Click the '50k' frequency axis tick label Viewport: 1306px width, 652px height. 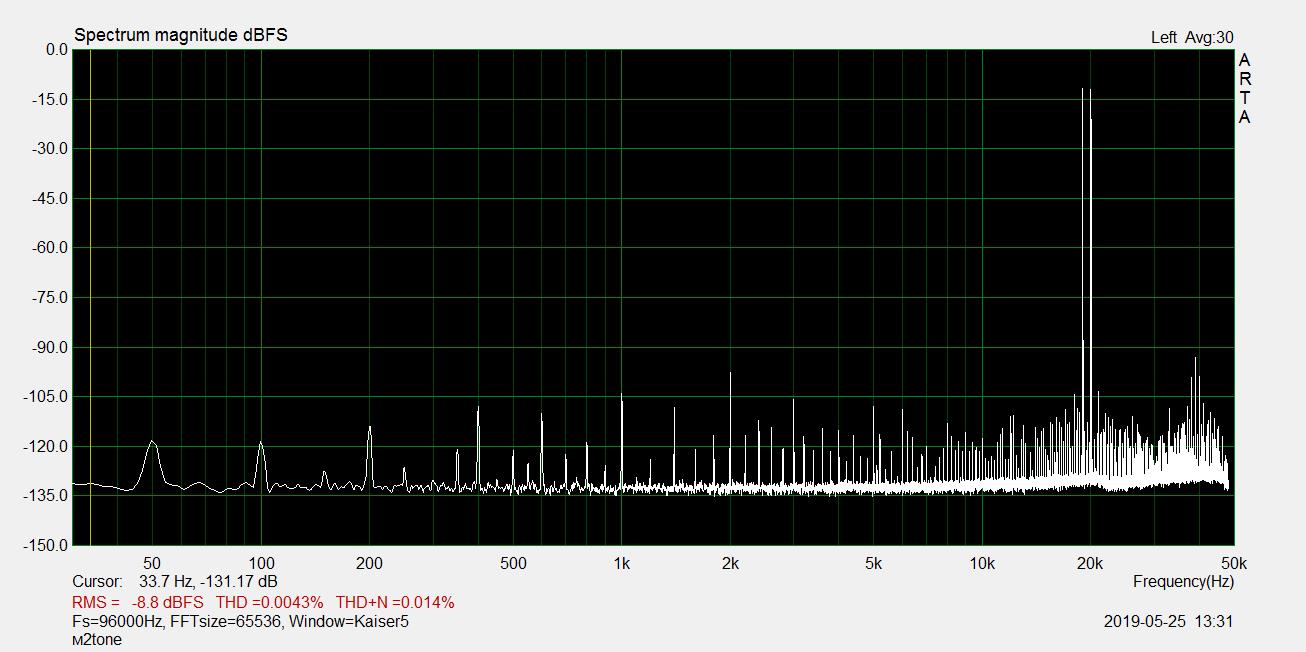coord(1234,564)
